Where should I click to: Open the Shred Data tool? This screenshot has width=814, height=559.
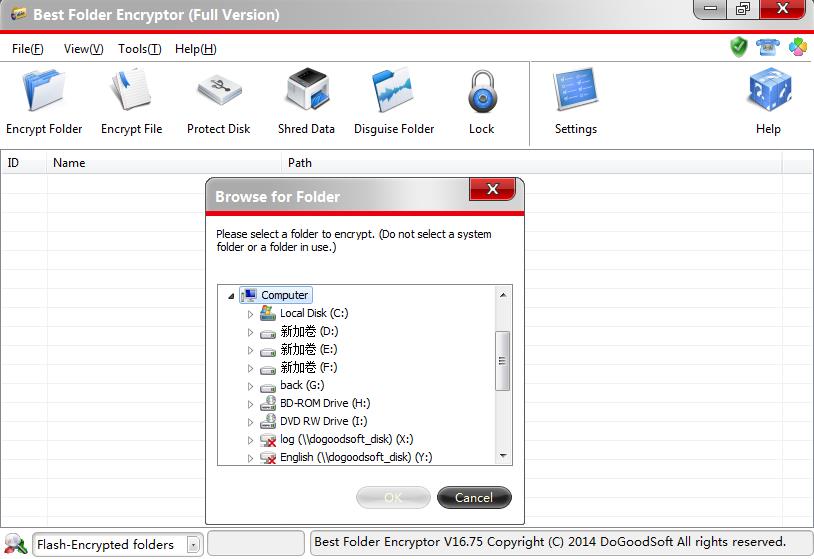click(x=306, y=102)
